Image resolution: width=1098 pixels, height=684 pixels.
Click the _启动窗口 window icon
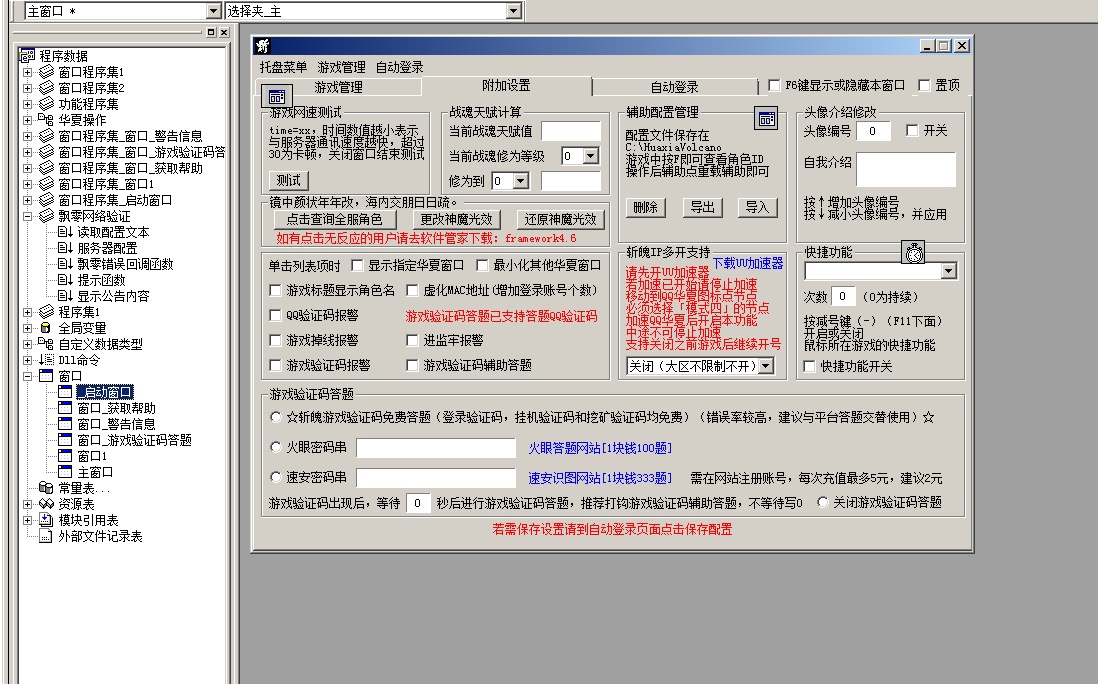[x=65, y=392]
